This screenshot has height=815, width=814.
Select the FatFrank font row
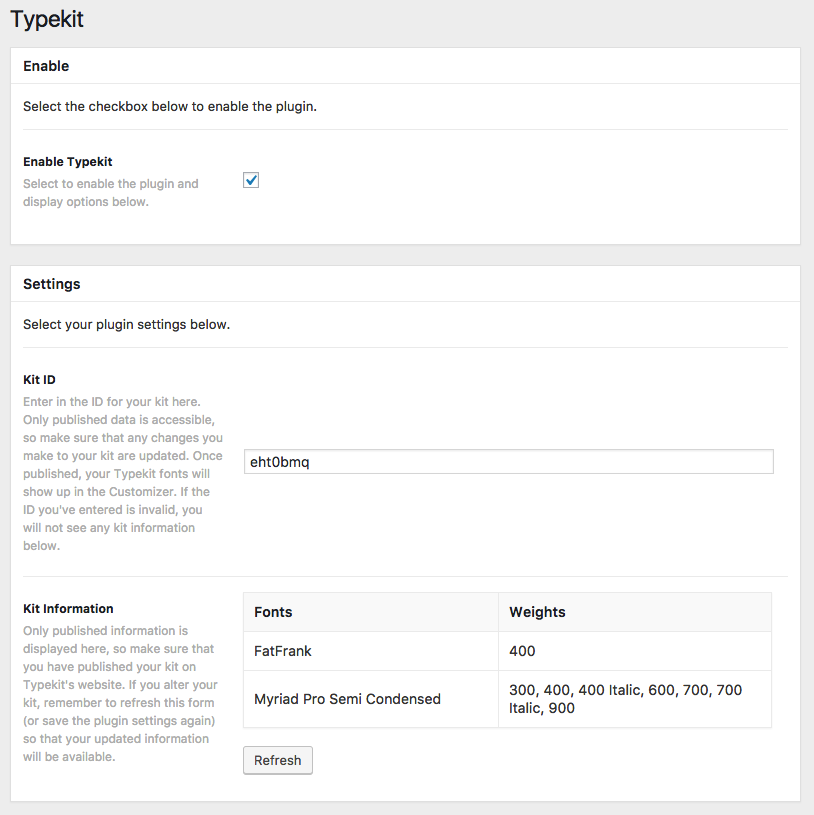pyautogui.click(x=283, y=651)
